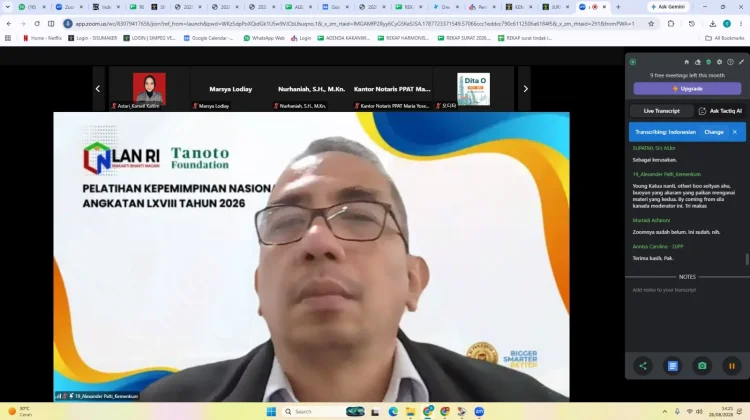Open the apps grid icon in bookmarks bar
Image resolution: width=750 pixels, height=420 pixels.
[x=8, y=38]
